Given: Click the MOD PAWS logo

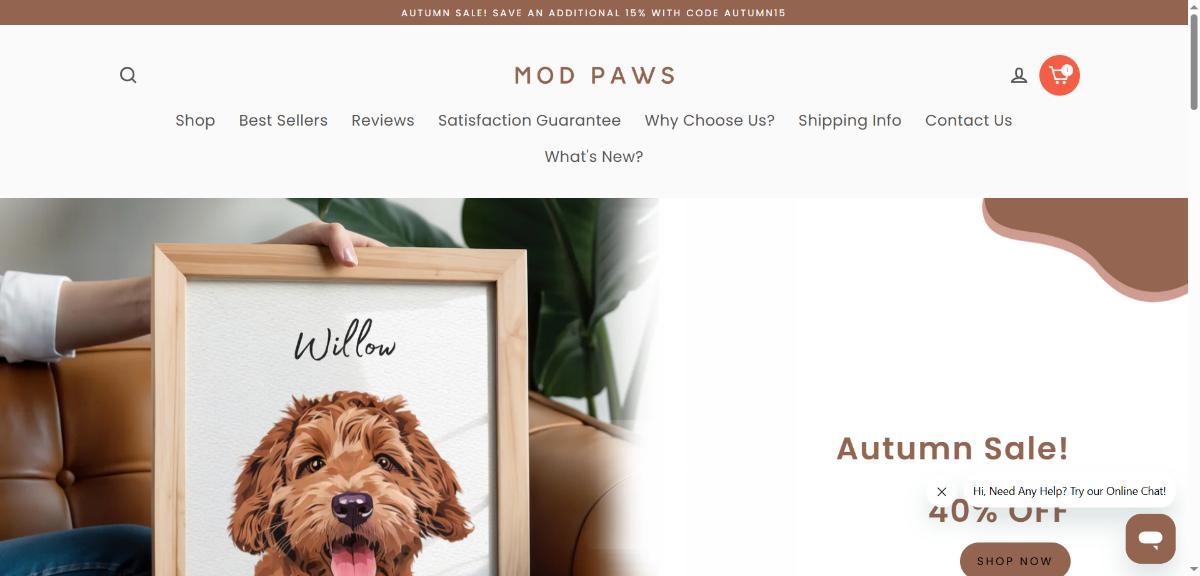Looking at the screenshot, I should click(x=595, y=75).
